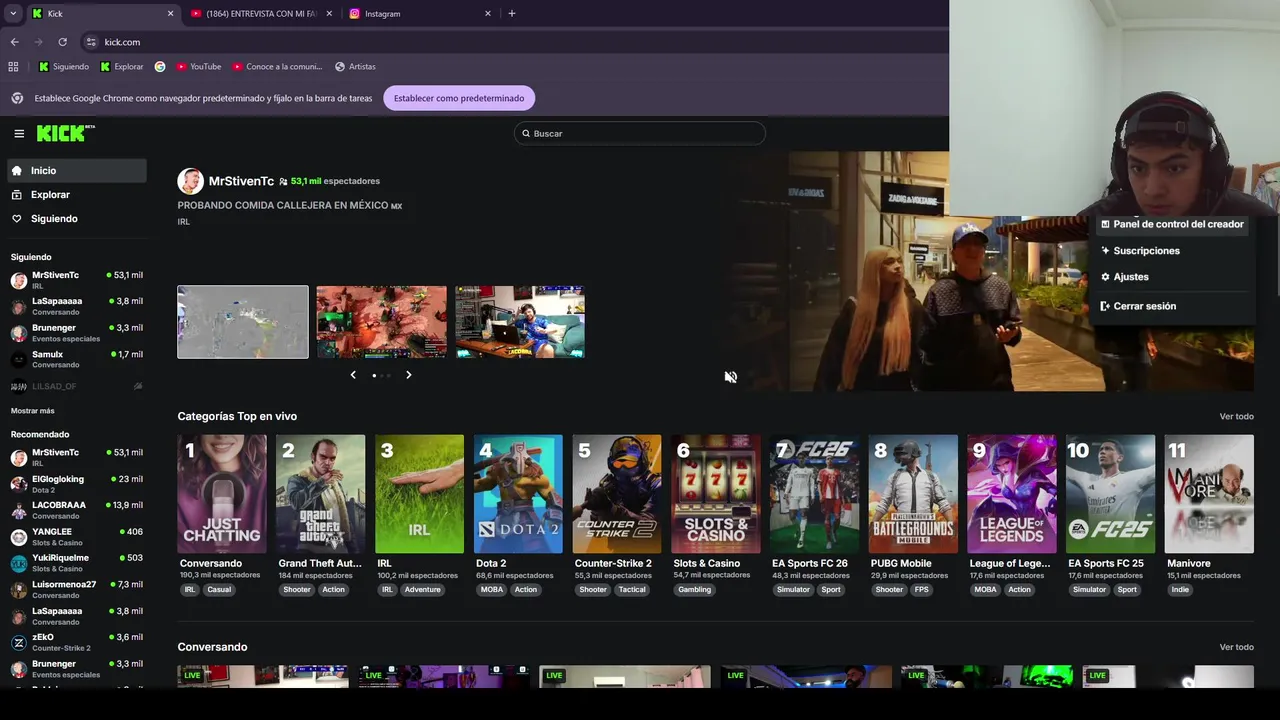Open the YouTube bookmark

coord(199,67)
